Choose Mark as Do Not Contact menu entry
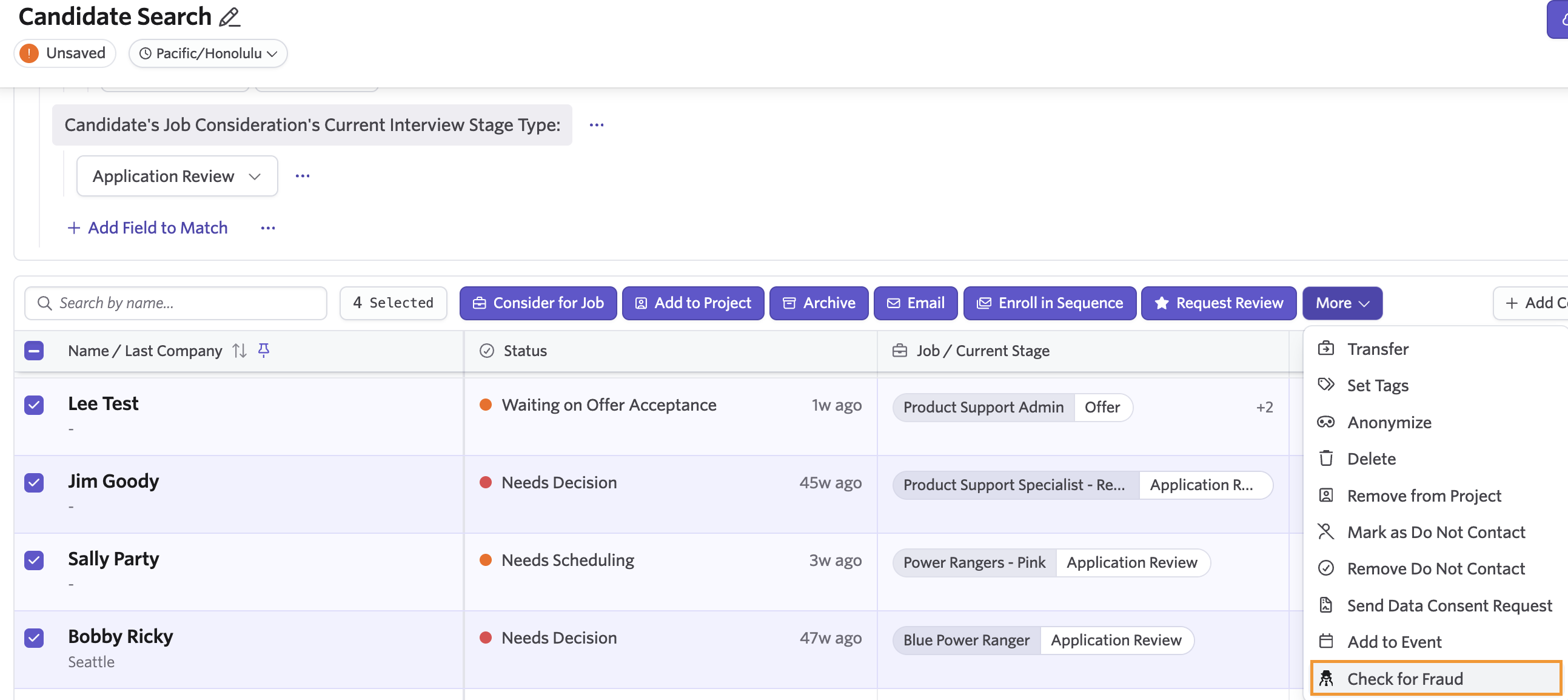This screenshot has height=700, width=1568. pyautogui.click(x=1435, y=532)
